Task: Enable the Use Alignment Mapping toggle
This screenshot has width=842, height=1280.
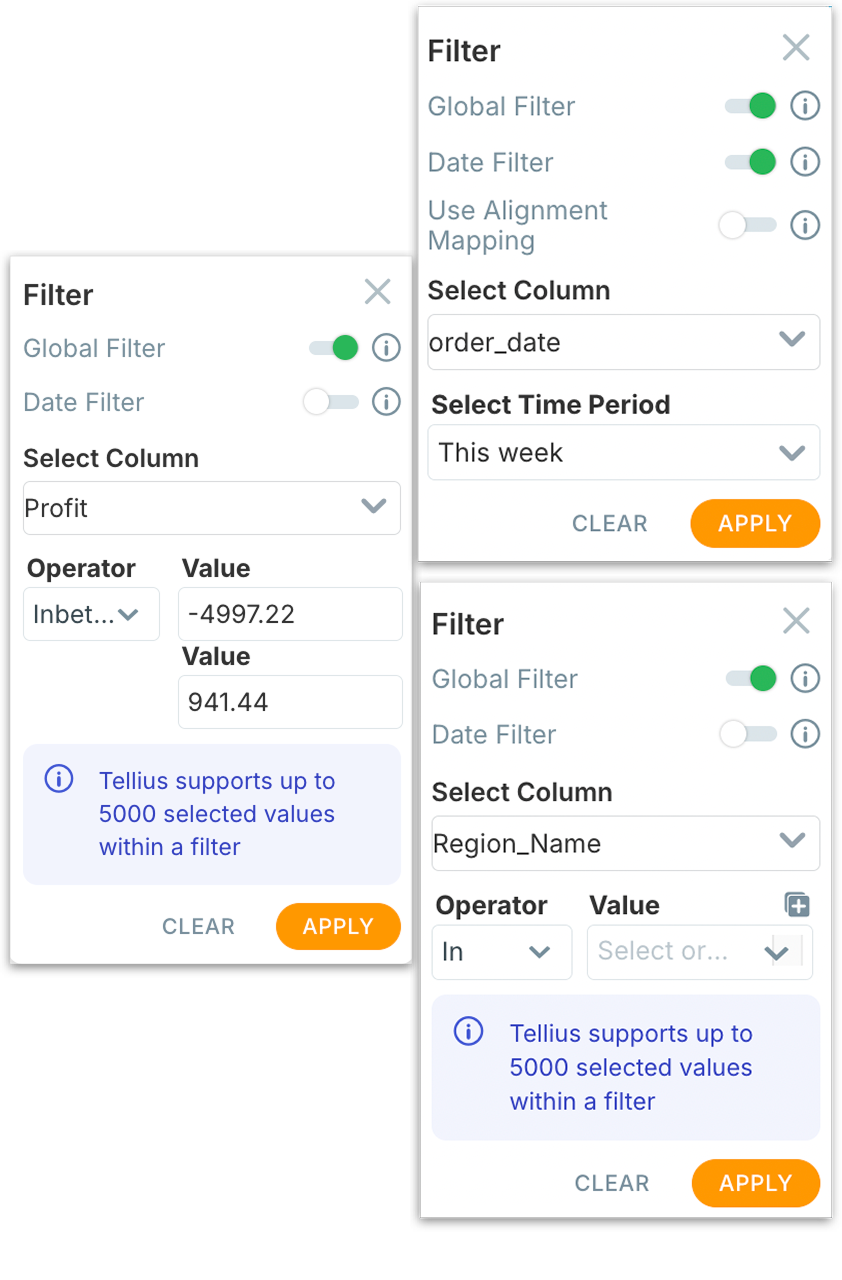Action: click(747, 225)
